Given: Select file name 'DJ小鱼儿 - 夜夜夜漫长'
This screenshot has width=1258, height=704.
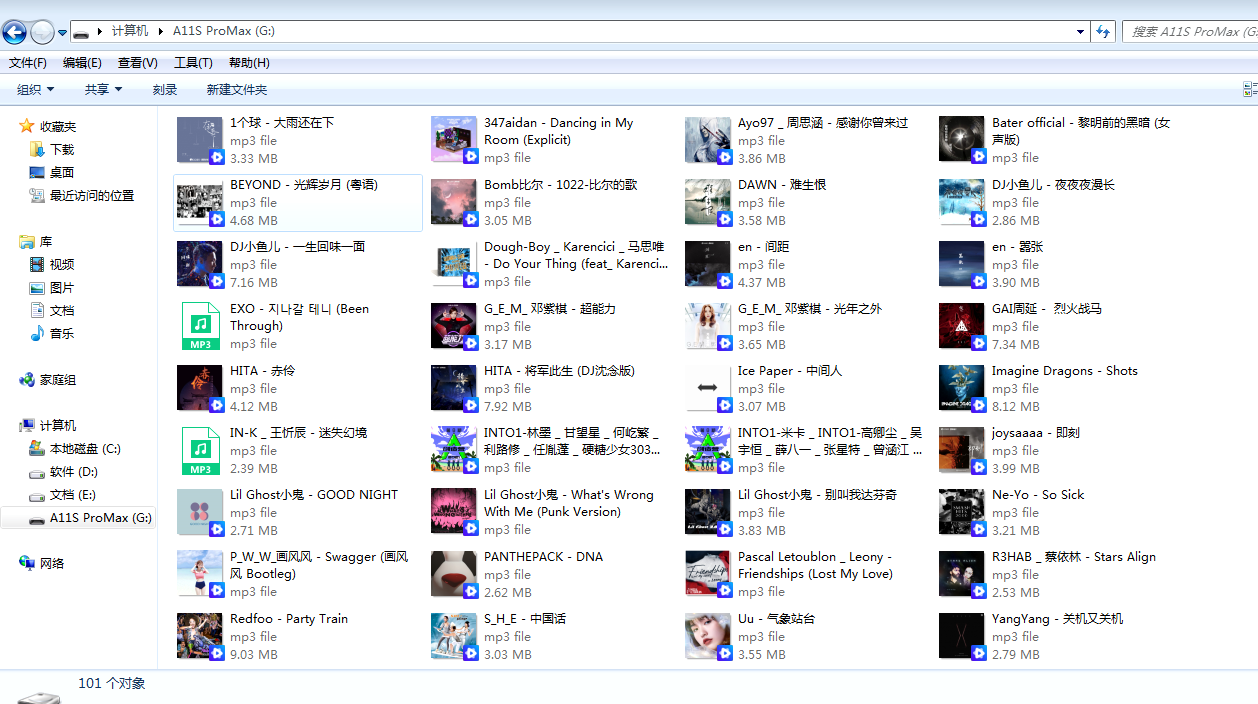Looking at the screenshot, I should pyautogui.click(x=1053, y=185).
